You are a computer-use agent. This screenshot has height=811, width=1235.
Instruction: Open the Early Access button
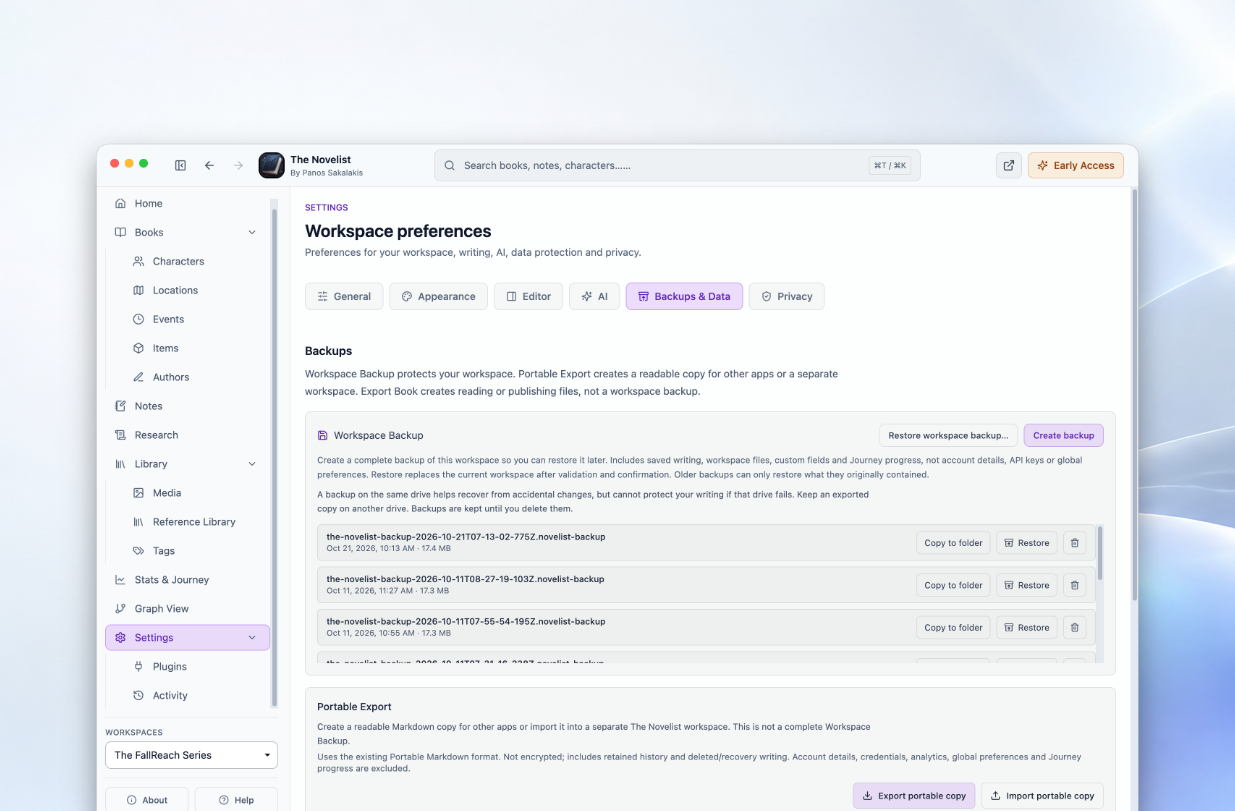pos(1075,165)
